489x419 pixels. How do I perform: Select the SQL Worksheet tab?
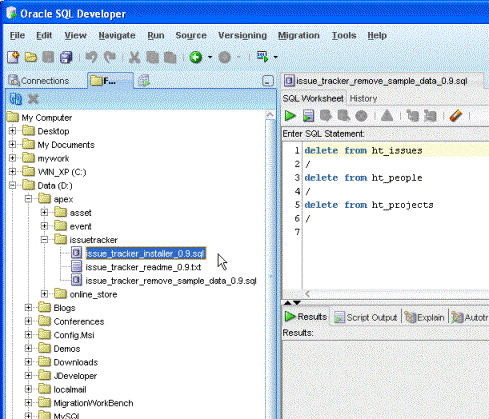tap(313, 99)
